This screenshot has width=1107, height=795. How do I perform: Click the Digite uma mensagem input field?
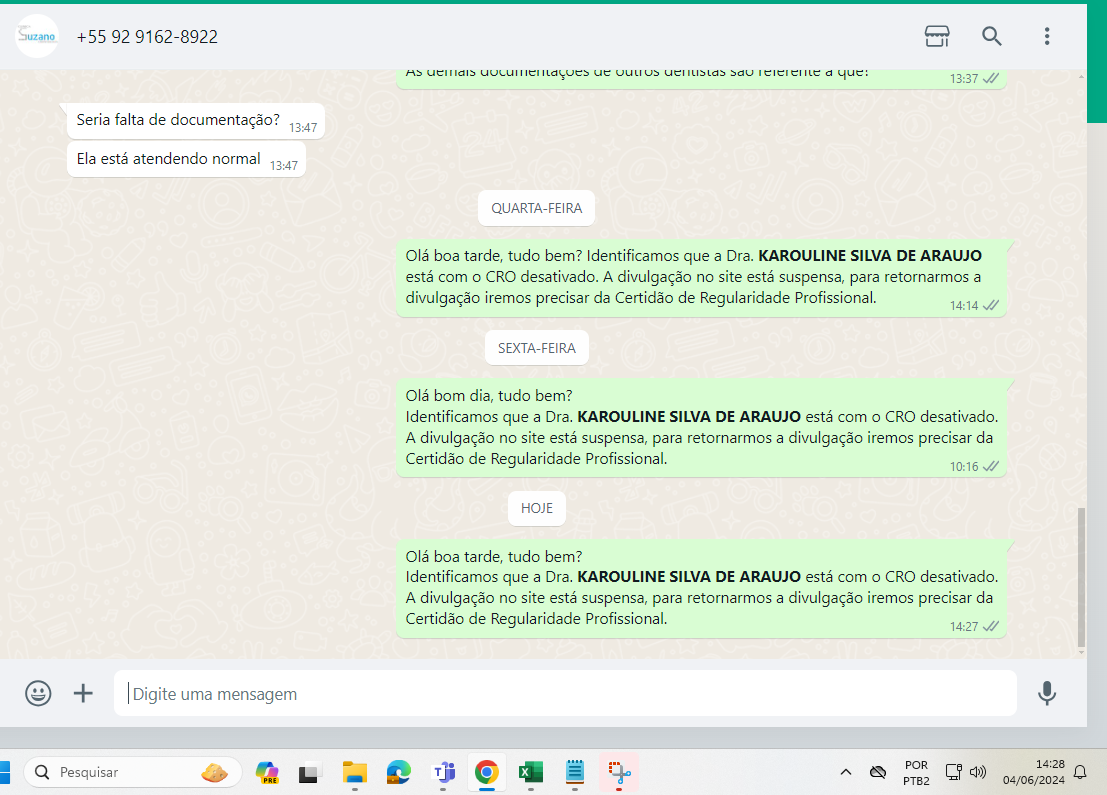[565, 693]
